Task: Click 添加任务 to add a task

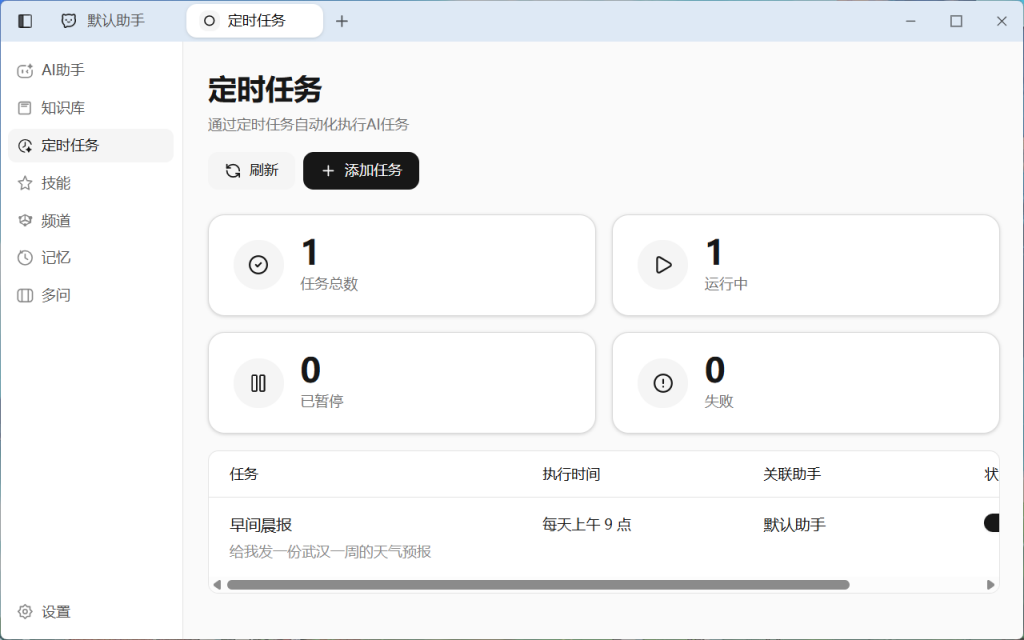Action: tap(360, 170)
